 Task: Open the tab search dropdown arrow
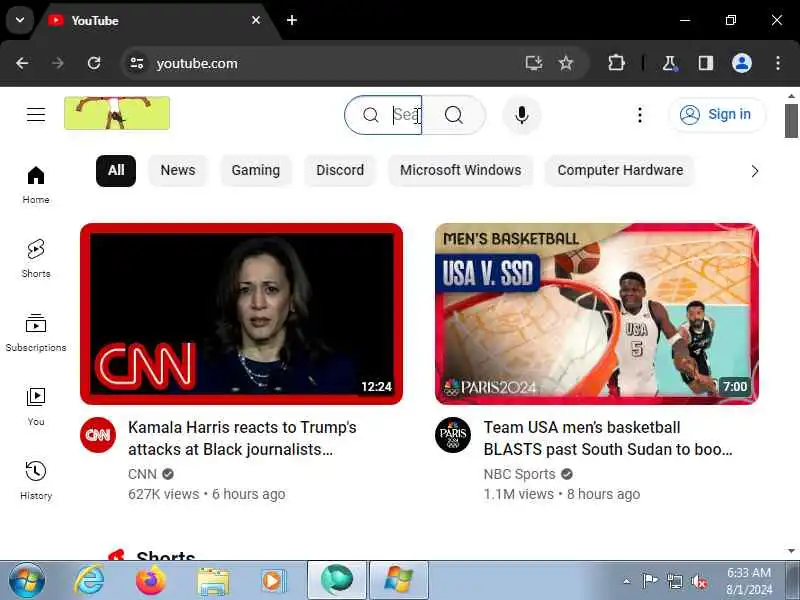click(x=20, y=20)
